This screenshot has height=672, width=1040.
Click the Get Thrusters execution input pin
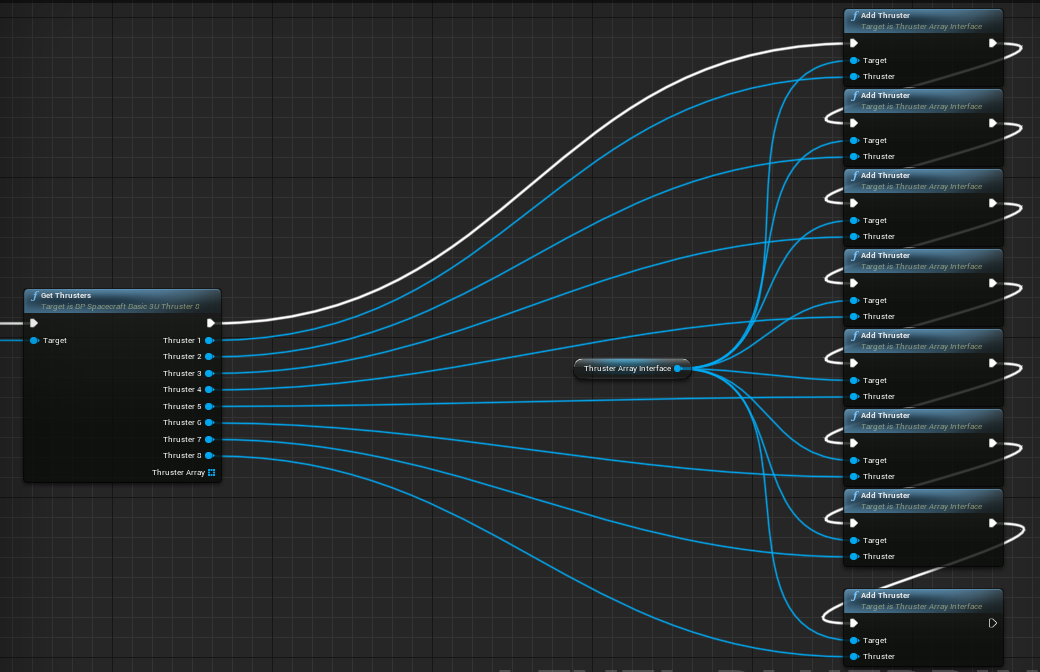(34, 323)
